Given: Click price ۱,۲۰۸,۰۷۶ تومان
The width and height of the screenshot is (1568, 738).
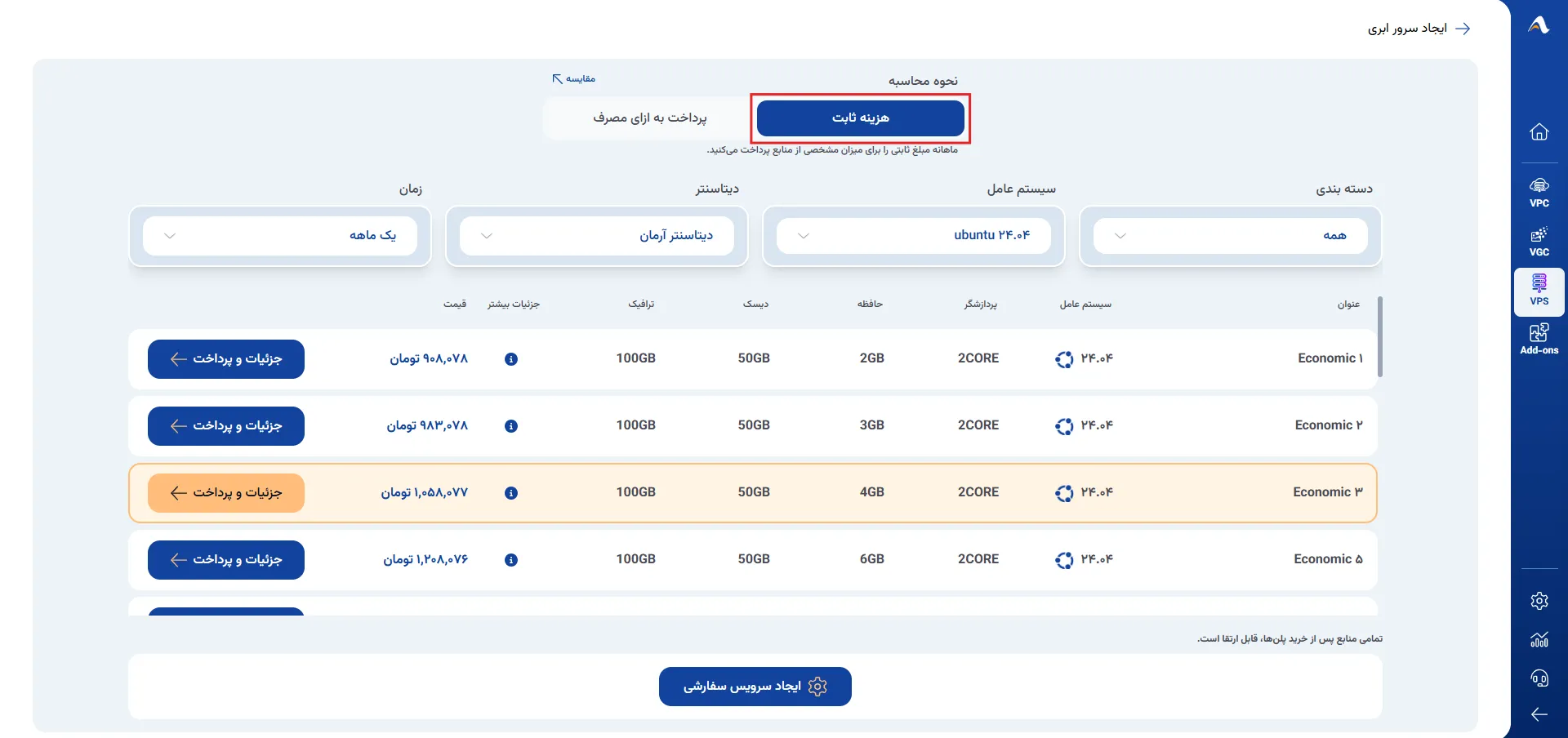Looking at the screenshot, I should point(425,560).
